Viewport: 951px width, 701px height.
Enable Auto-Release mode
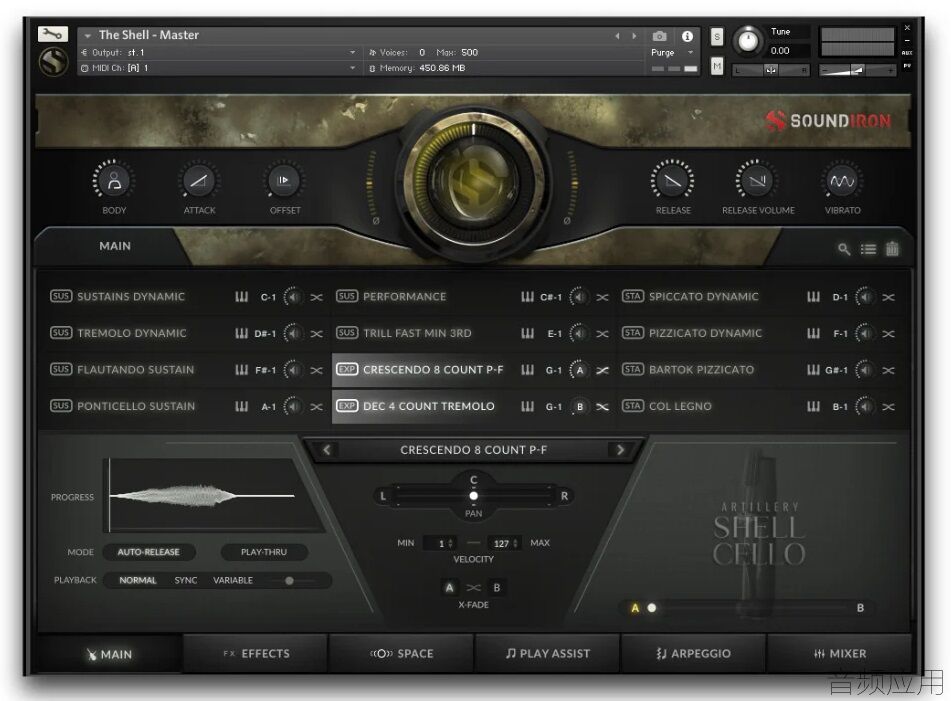coord(149,552)
